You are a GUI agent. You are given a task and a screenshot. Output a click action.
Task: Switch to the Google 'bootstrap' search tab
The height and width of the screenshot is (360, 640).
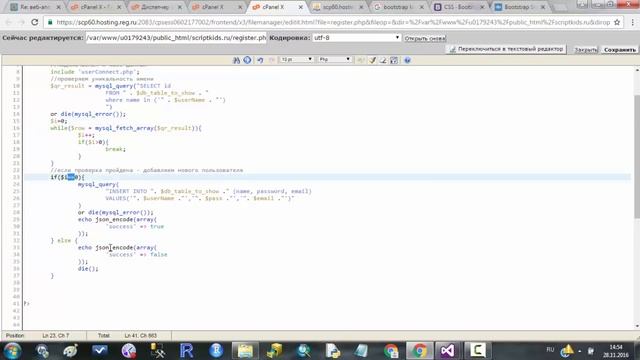pyautogui.click(x=398, y=7)
